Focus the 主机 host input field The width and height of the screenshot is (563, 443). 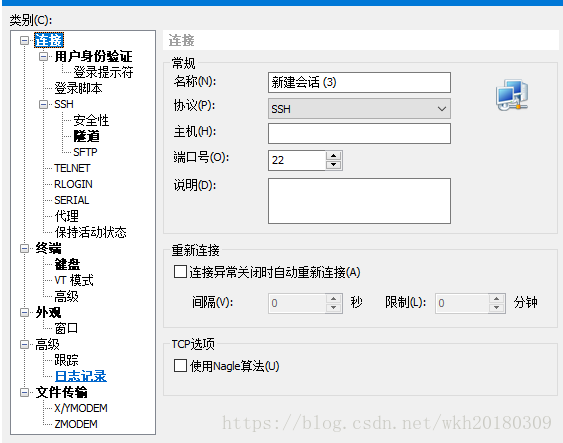[x=359, y=134]
